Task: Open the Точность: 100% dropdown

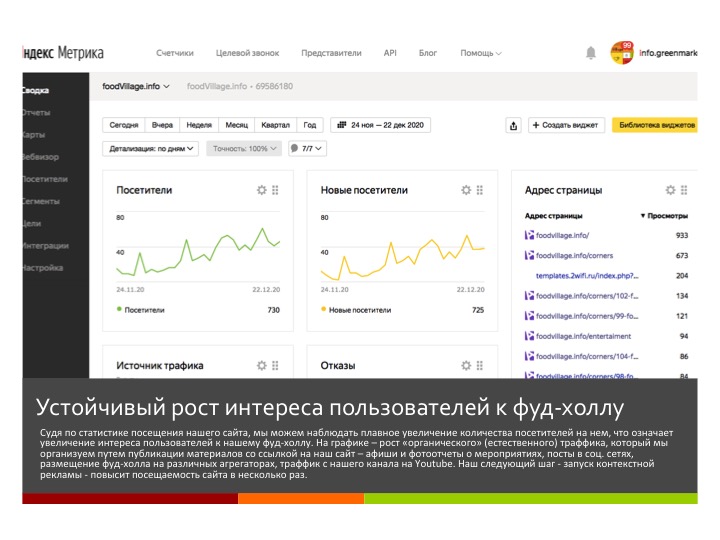Action: pyautogui.click(x=244, y=148)
